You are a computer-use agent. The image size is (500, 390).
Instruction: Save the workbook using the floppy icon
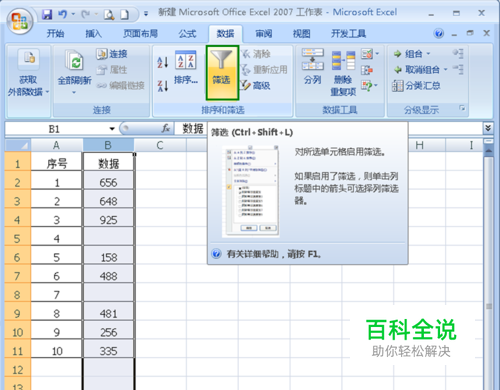point(47,14)
